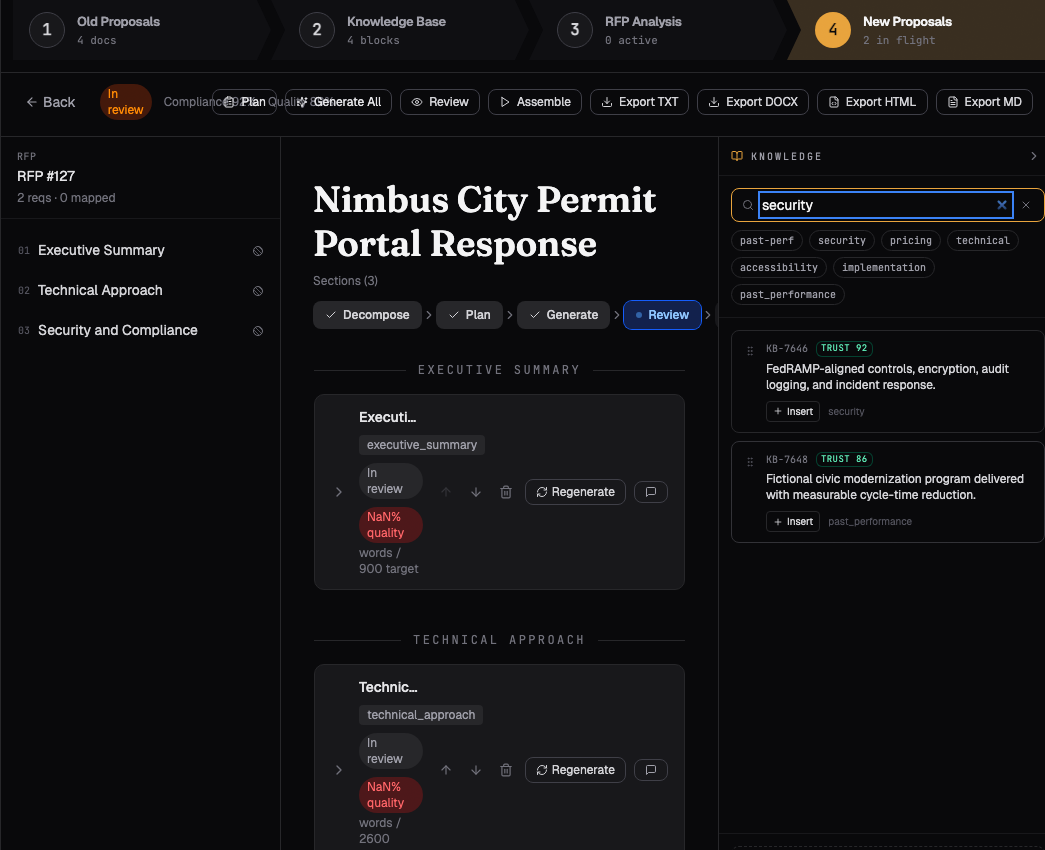The width and height of the screenshot is (1045, 850).
Task: Click the search magnifier icon
Action: (x=748, y=205)
